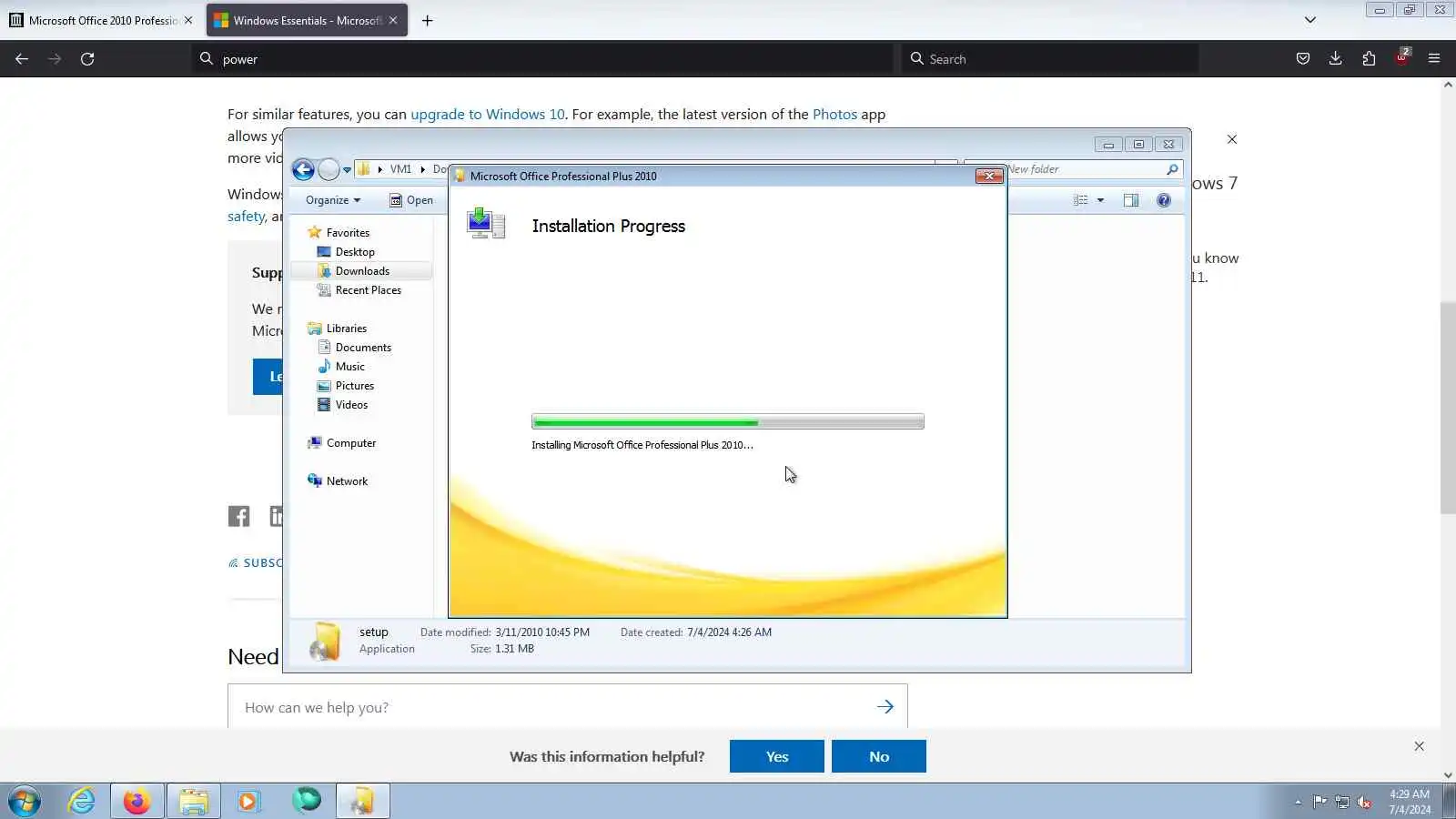This screenshot has width=1456, height=819.
Task: Open the Music library
Action: click(x=350, y=367)
